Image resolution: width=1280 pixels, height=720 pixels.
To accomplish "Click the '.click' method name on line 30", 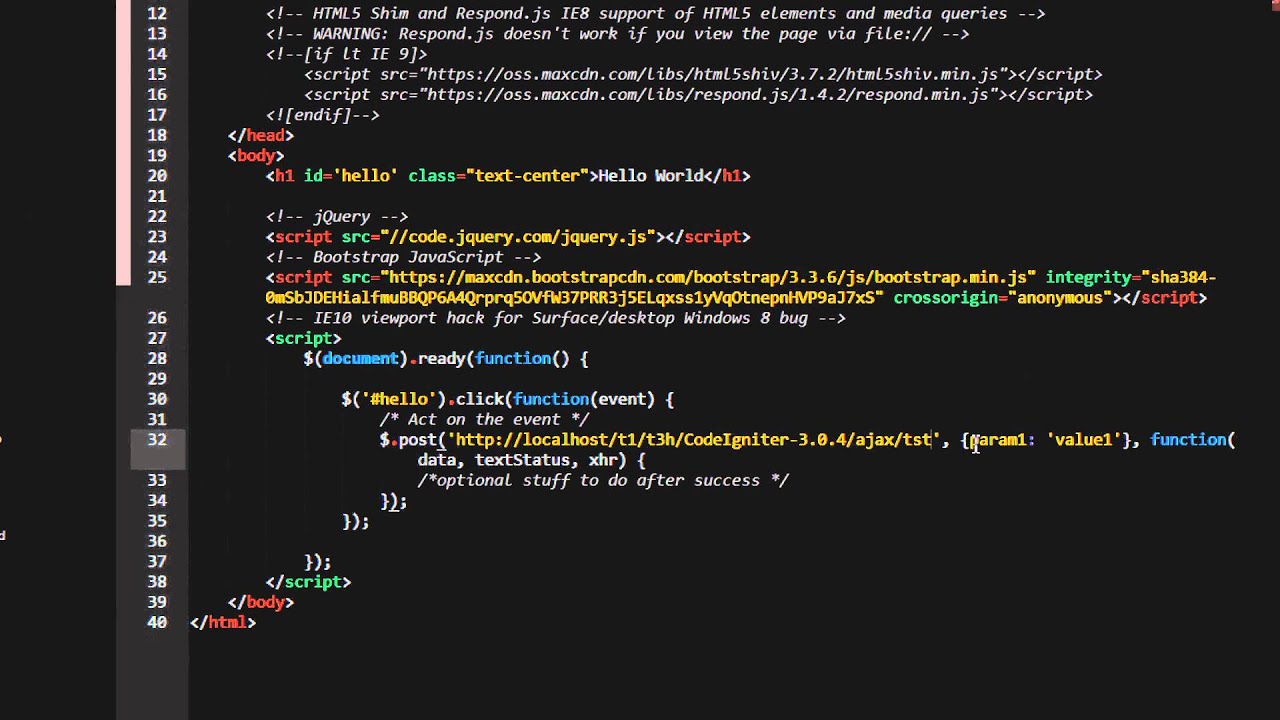I will [475, 399].
